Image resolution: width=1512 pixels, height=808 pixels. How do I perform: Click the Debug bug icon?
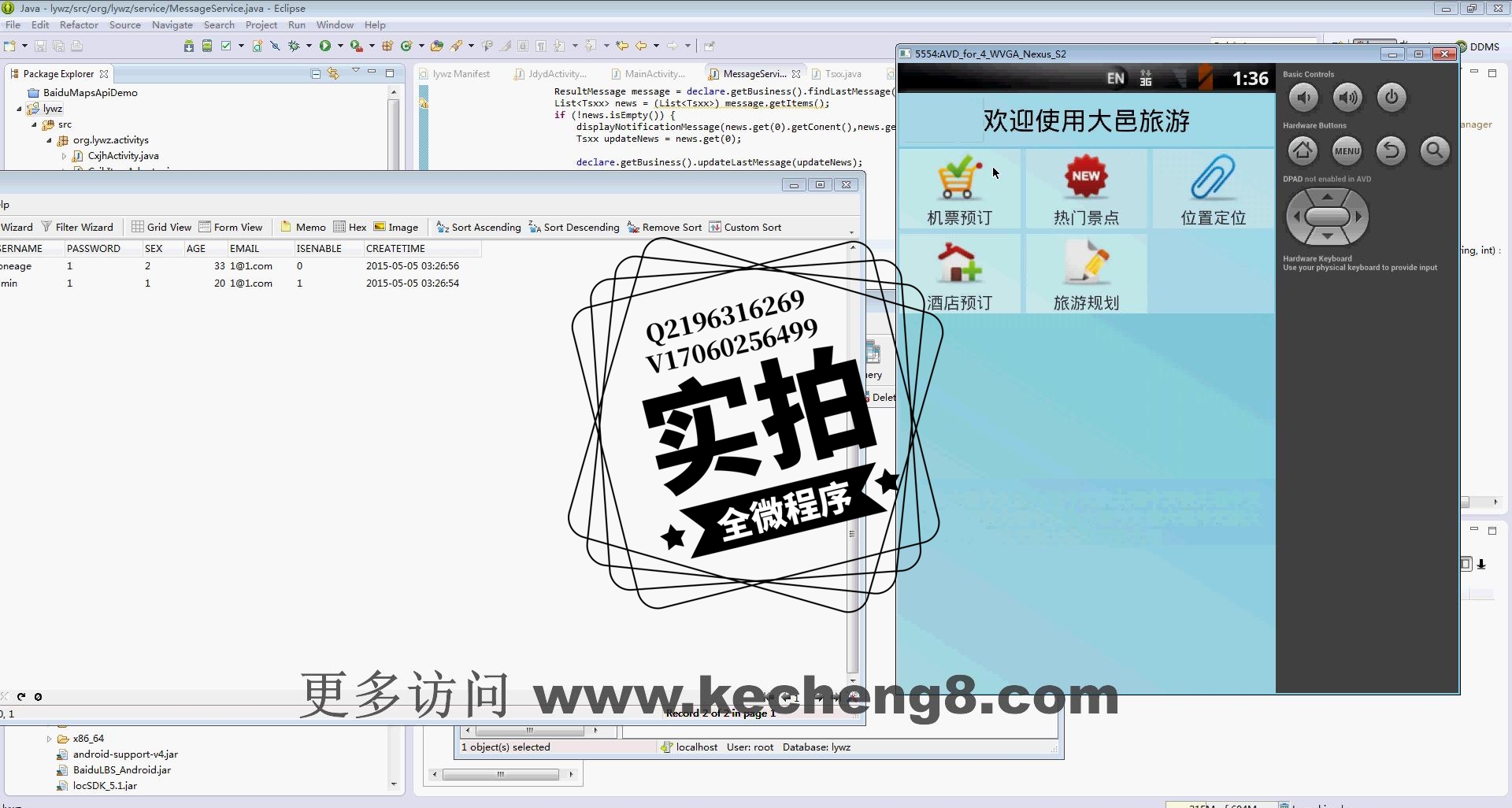pos(294,46)
